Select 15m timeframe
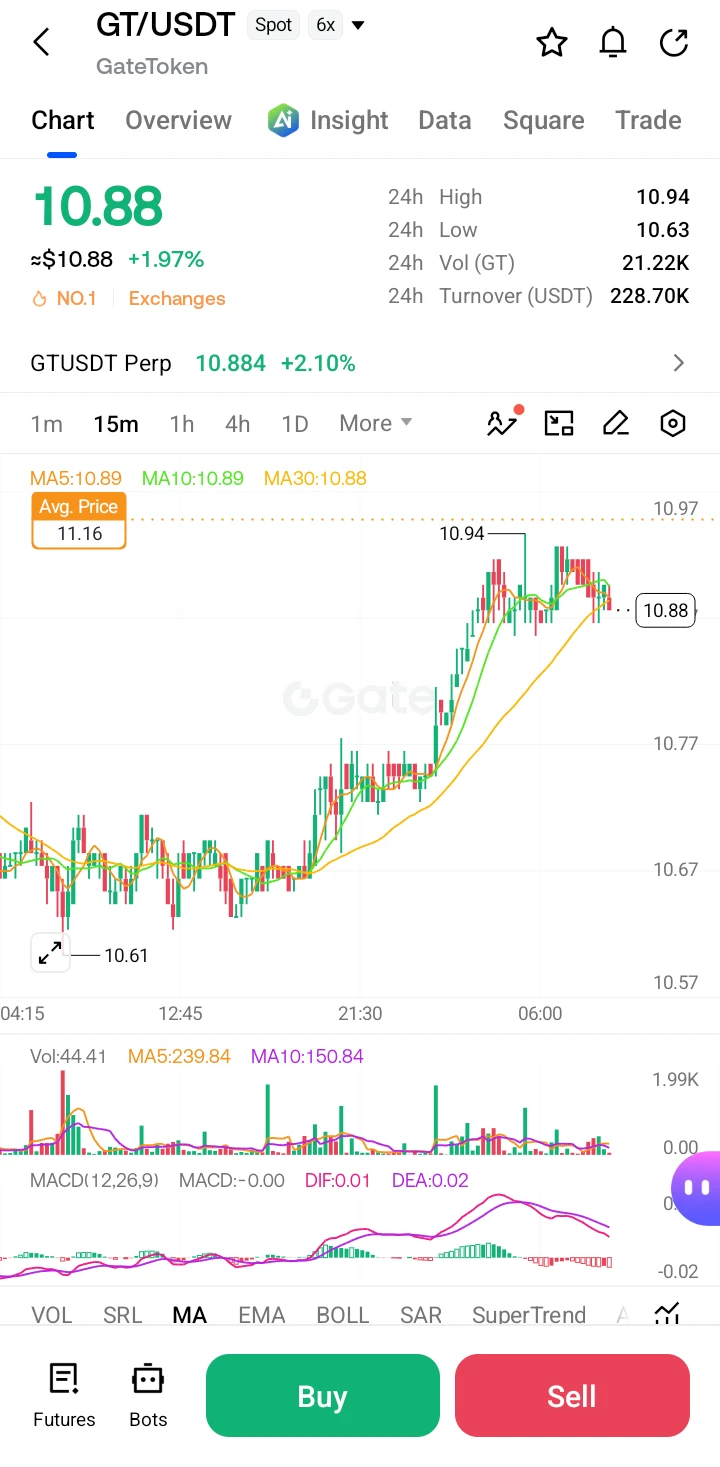The image size is (720, 1467). [x=116, y=423]
